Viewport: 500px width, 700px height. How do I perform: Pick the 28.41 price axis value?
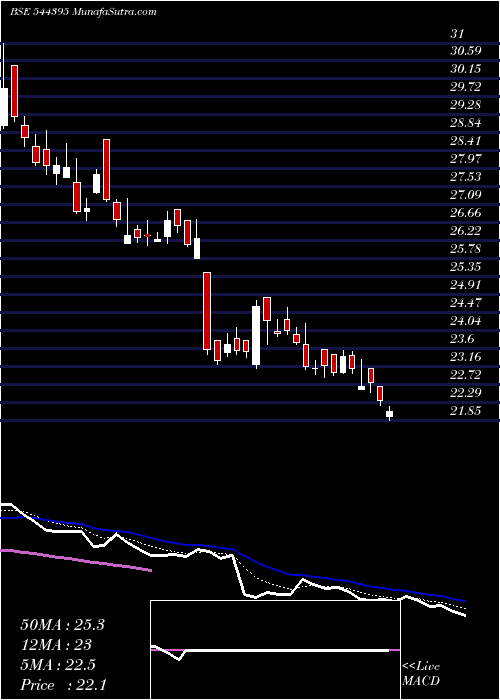[x=466, y=142]
